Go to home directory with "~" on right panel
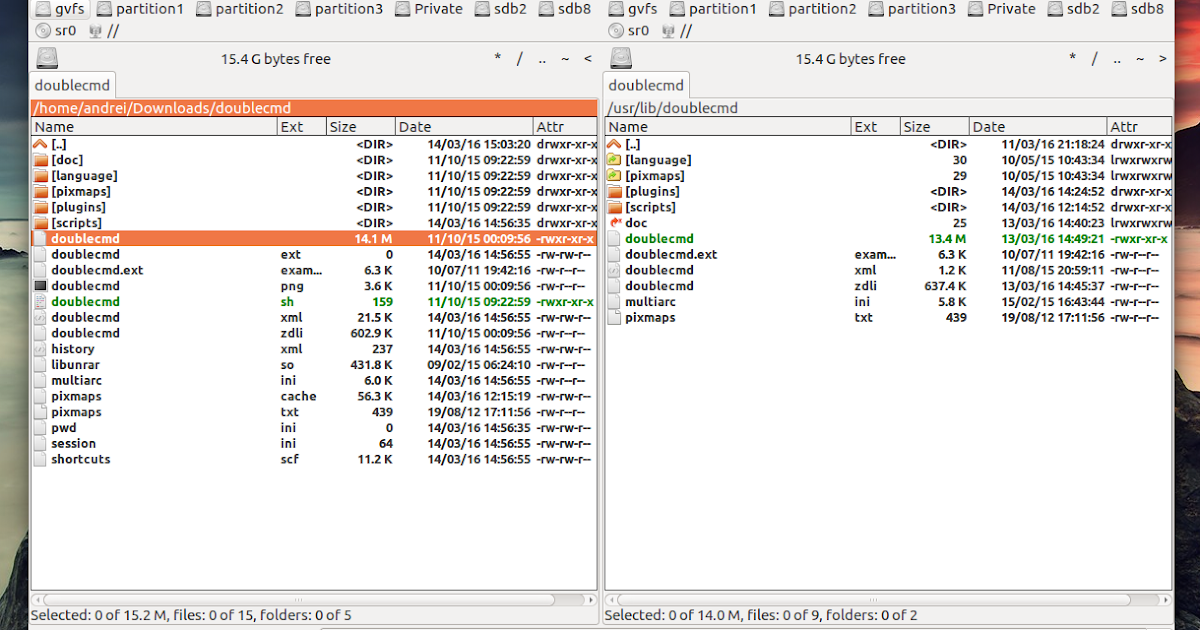The width and height of the screenshot is (1200, 630). tap(1140, 58)
